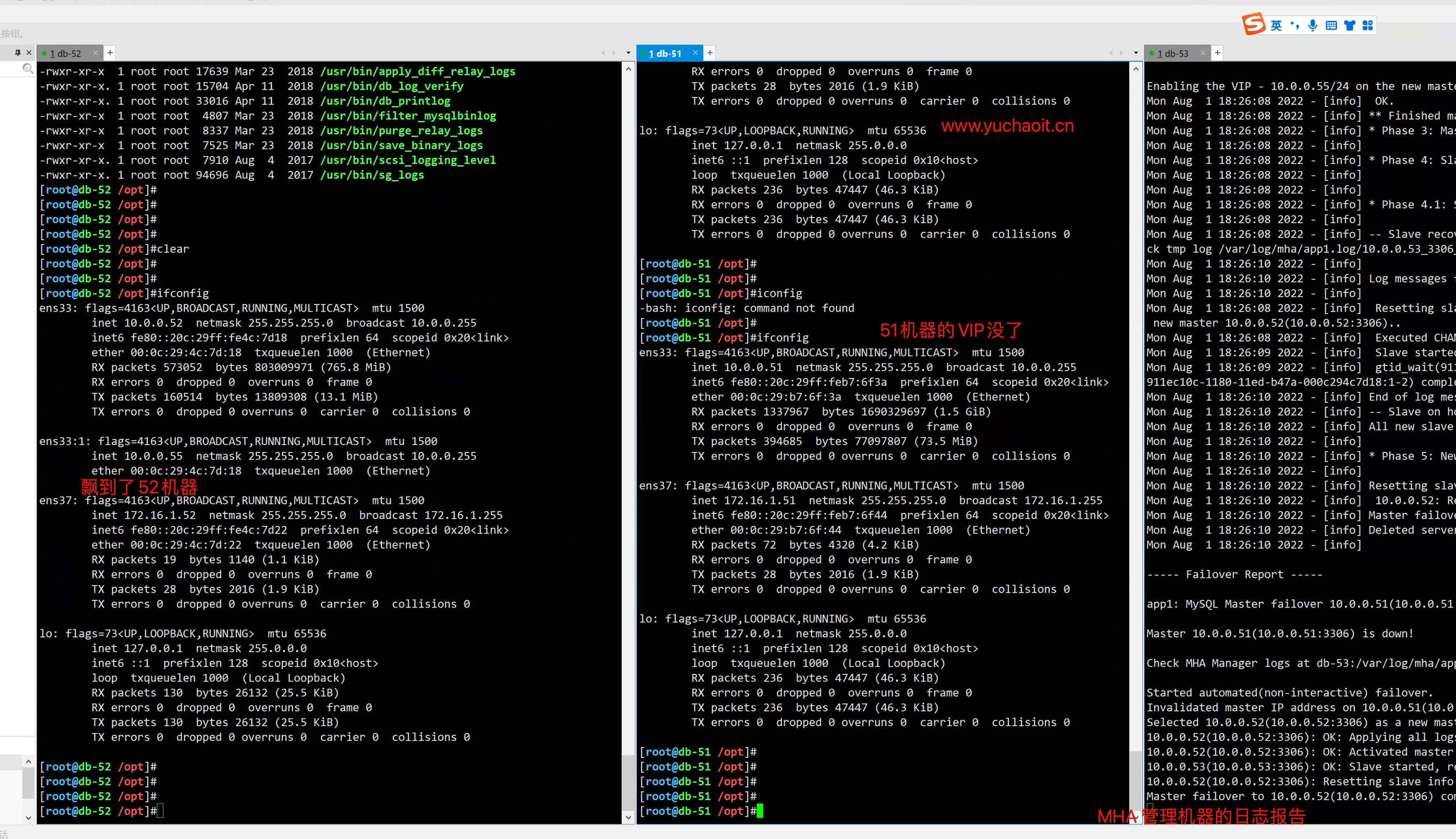Add a new tab beside db-53
The height and width of the screenshot is (839, 1456).
pyautogui.click(x=1217, y=53)
